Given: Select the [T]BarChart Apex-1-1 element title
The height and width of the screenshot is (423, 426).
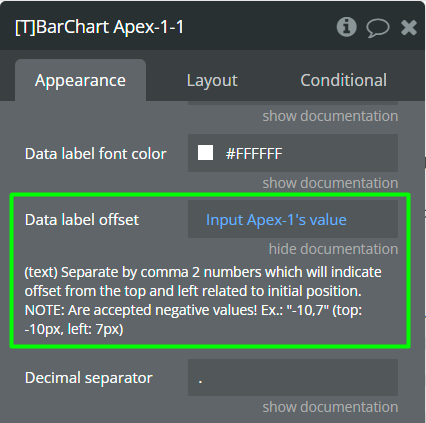Looking at the screenshot, I should coord(99,27).
